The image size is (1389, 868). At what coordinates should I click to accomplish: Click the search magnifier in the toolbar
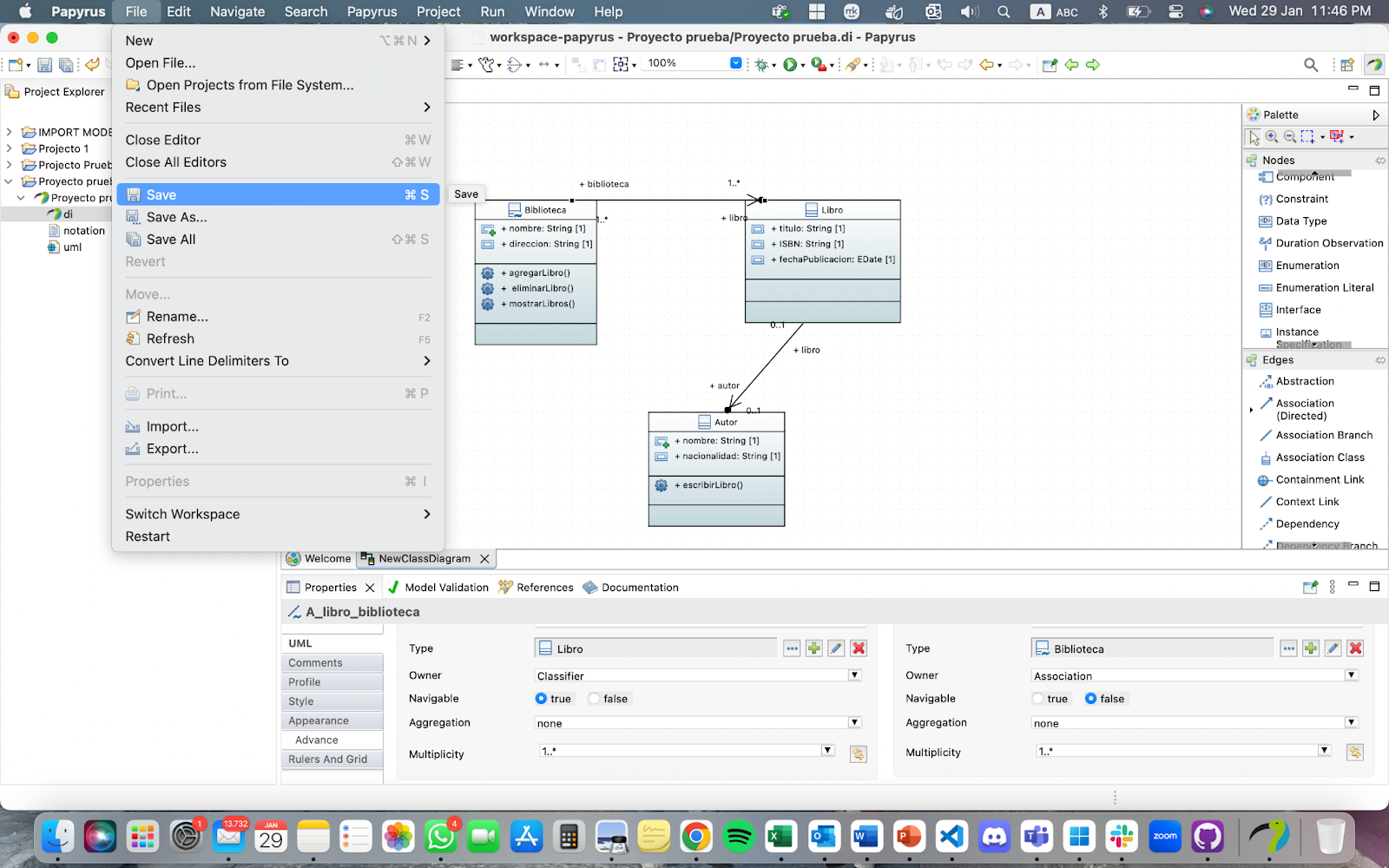click(x=1311, y=65)
